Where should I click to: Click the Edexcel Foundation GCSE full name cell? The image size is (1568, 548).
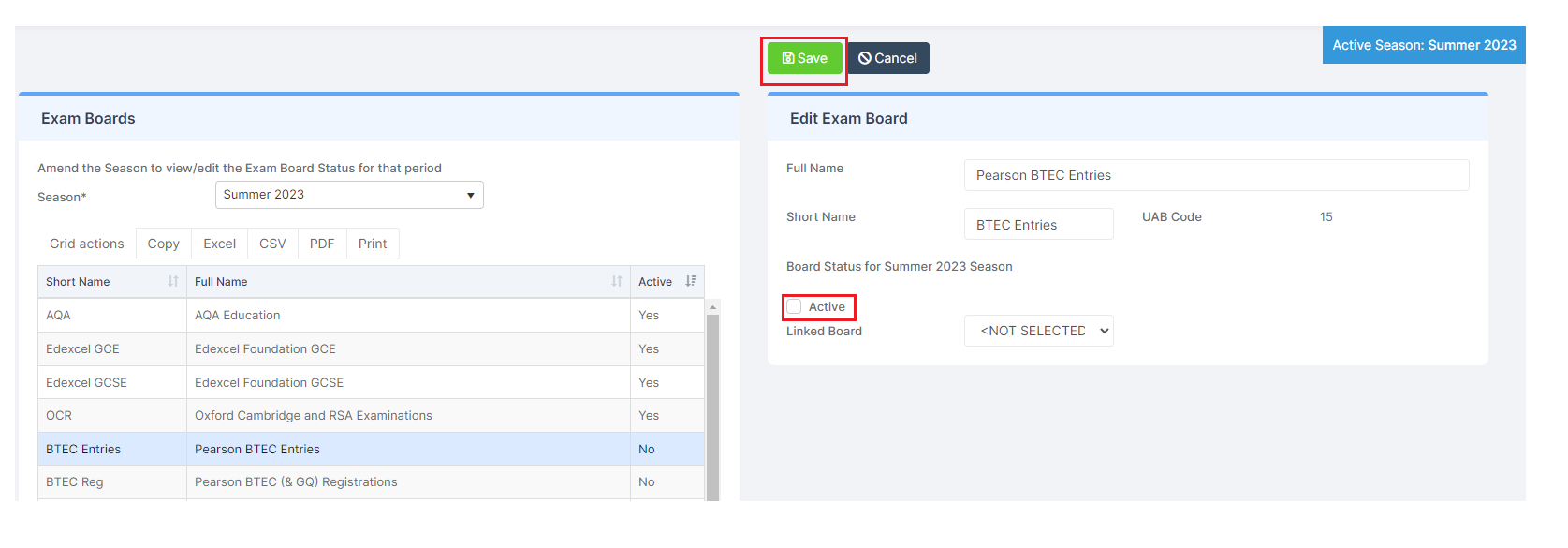408,382
